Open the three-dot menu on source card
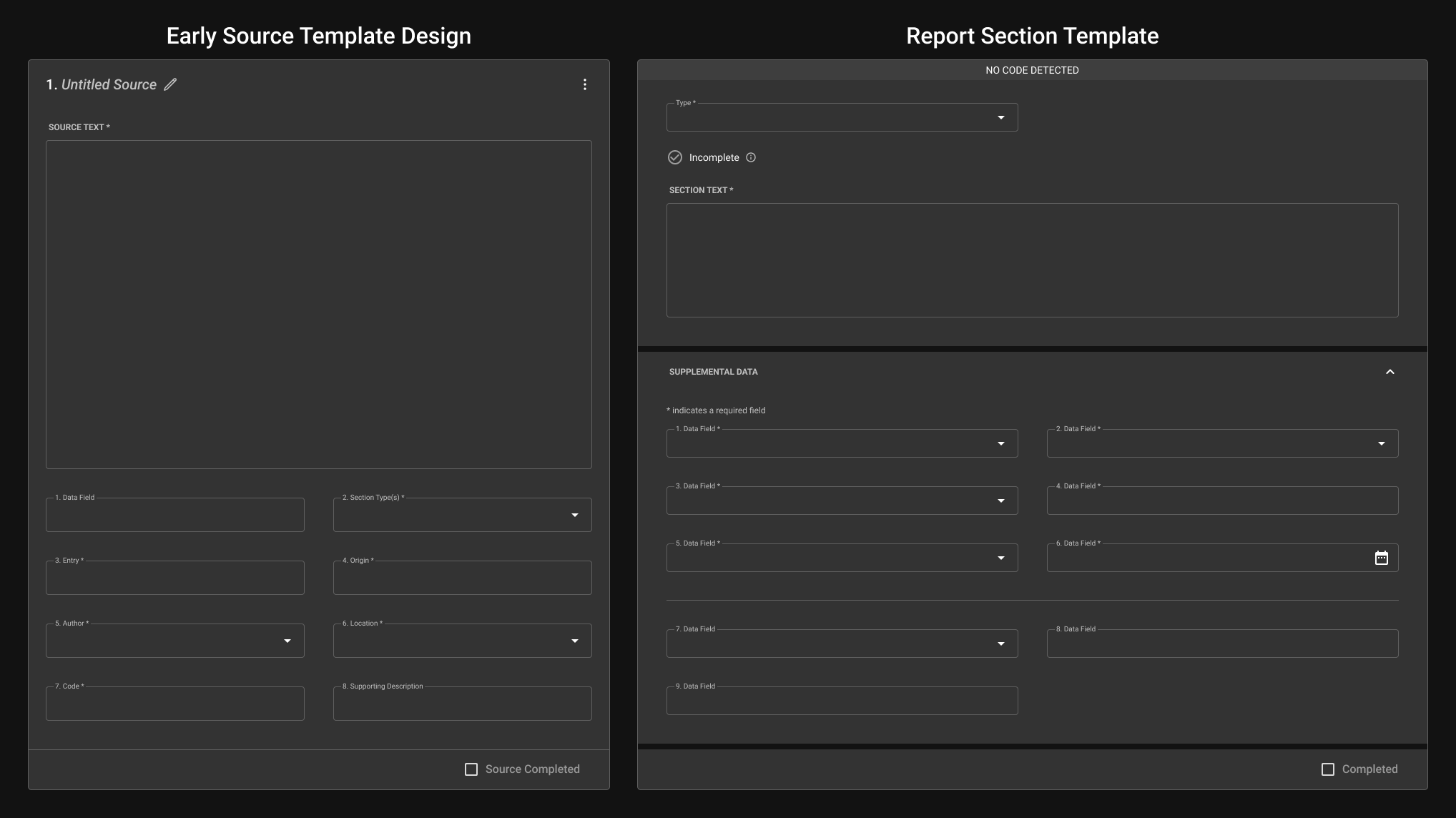The width and height of the screenshot is (1456, 818). pos(585,84)
